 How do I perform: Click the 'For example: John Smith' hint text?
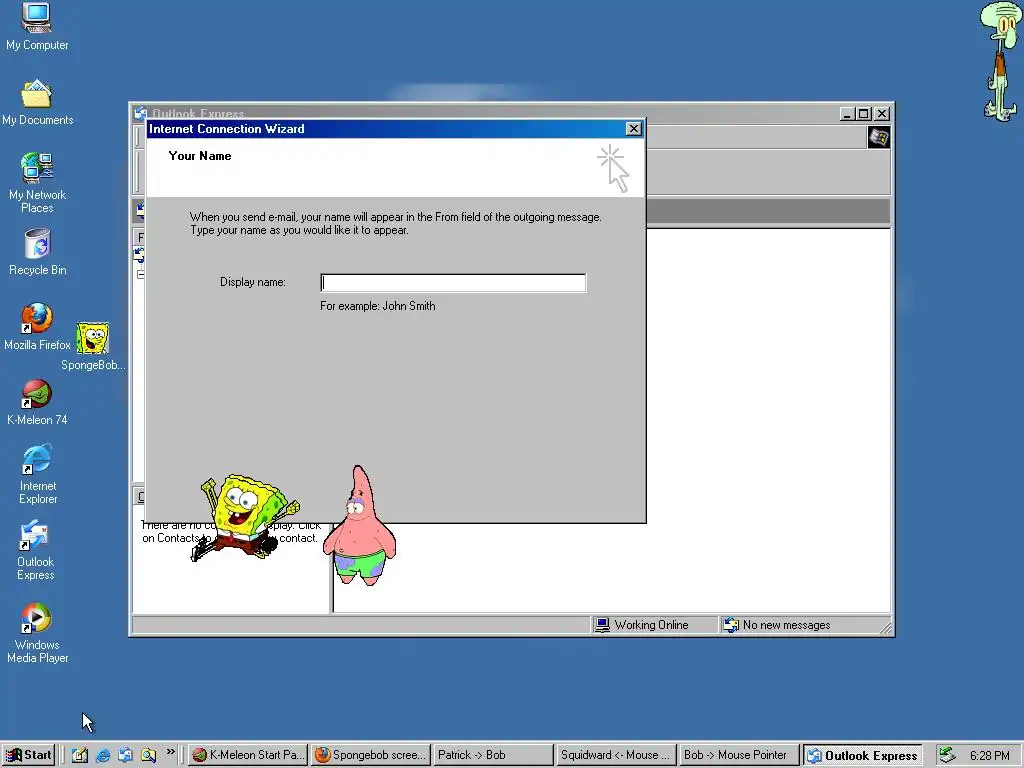tap(377, 306)
